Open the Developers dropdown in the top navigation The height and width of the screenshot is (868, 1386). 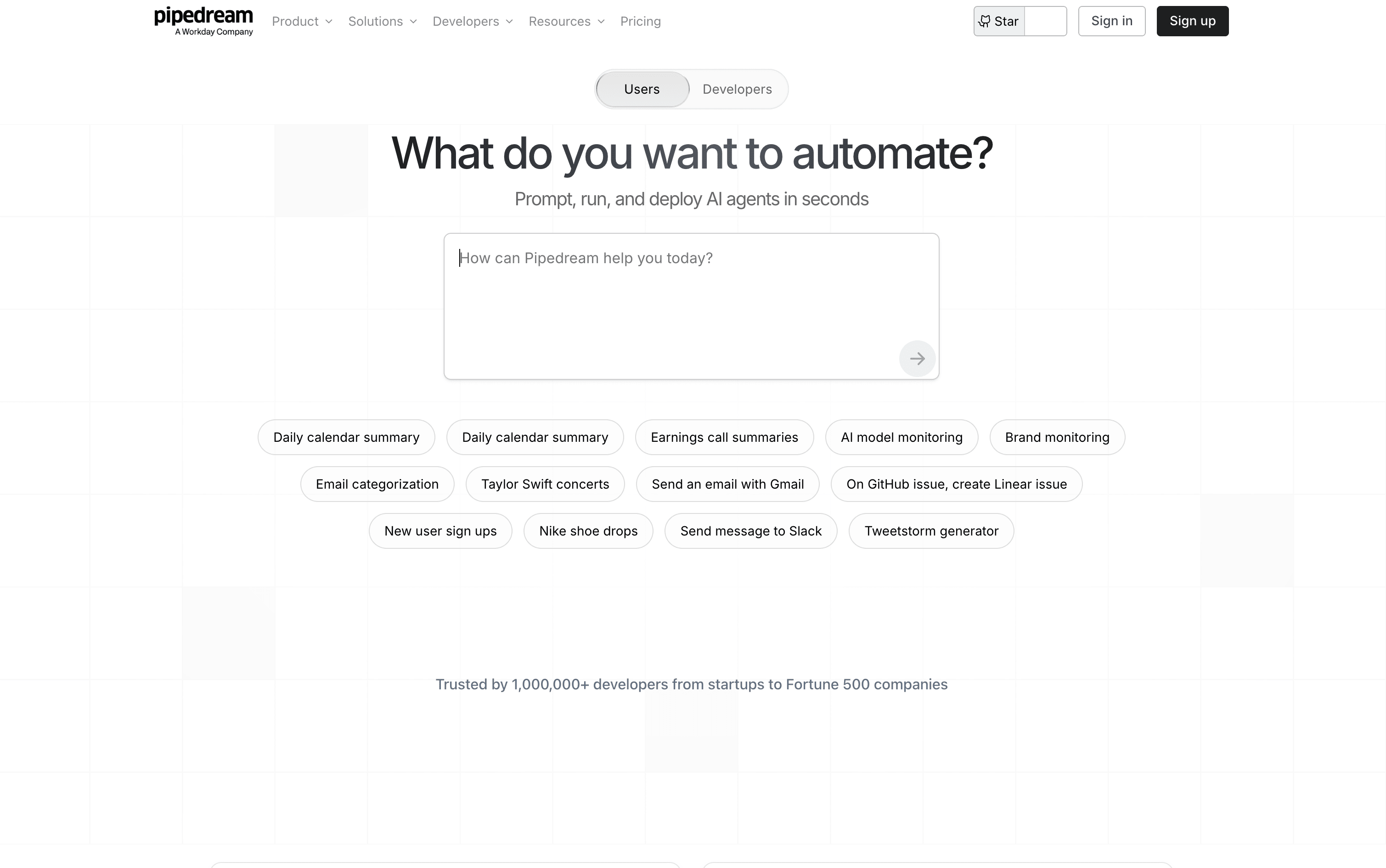pyautogui.click(x=472, y=21)
